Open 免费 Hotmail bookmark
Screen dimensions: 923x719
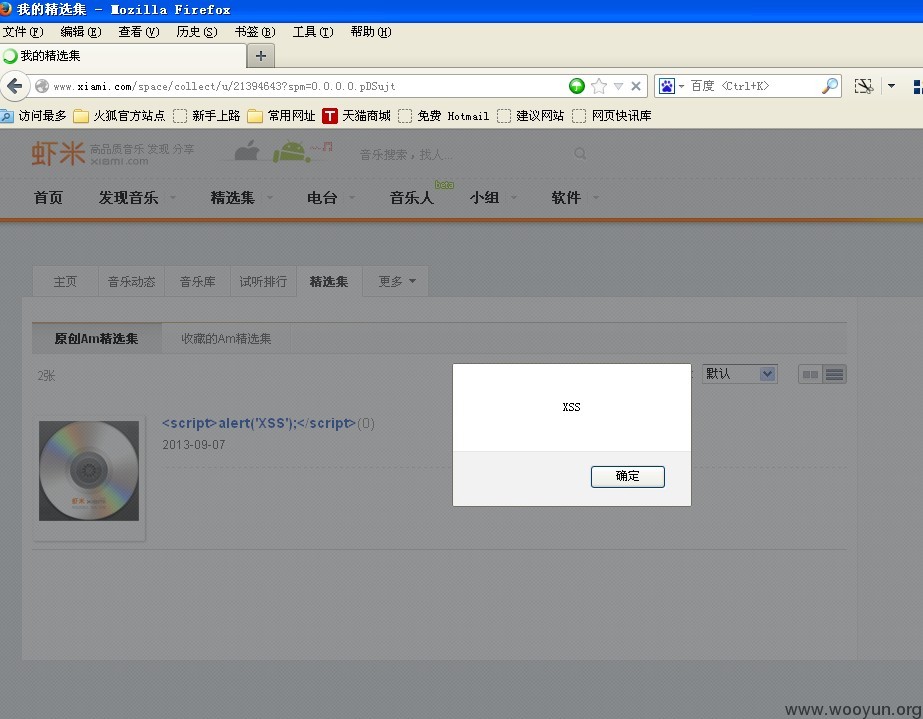coord(443,116)
